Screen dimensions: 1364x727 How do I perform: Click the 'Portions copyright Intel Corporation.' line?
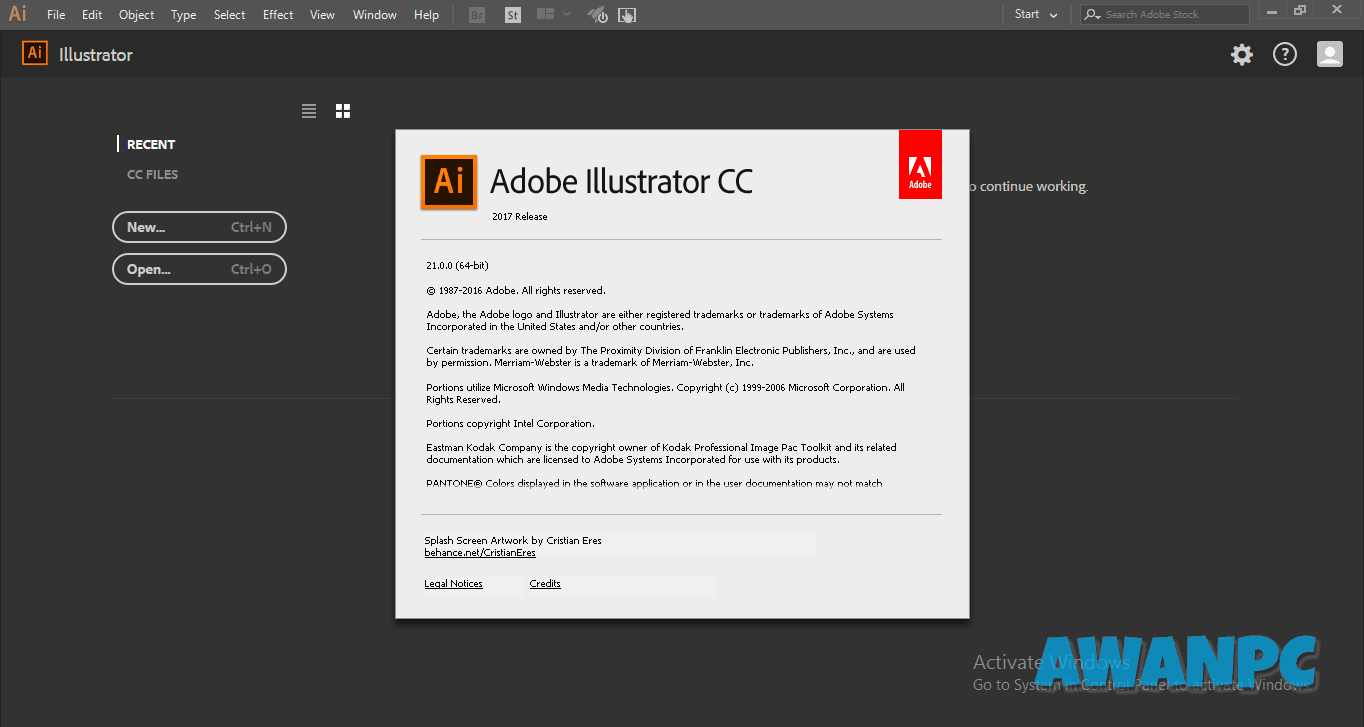pos(510,424)
